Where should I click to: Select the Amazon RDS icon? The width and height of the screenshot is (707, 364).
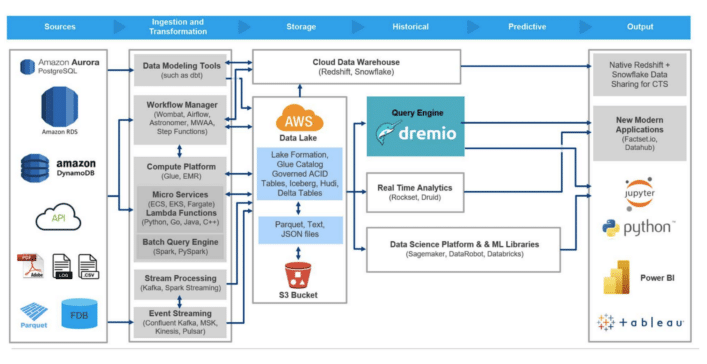coord(60,106)
